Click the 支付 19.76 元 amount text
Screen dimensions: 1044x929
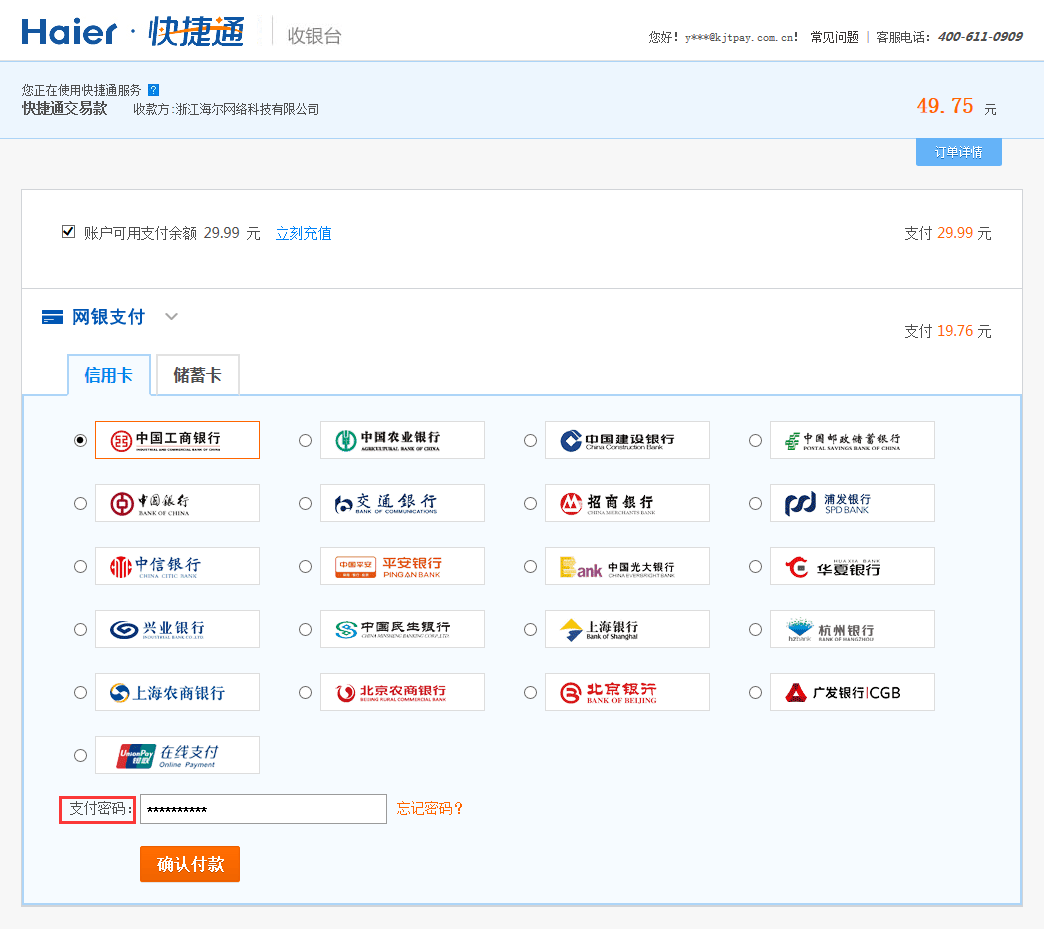coord(947,331)
